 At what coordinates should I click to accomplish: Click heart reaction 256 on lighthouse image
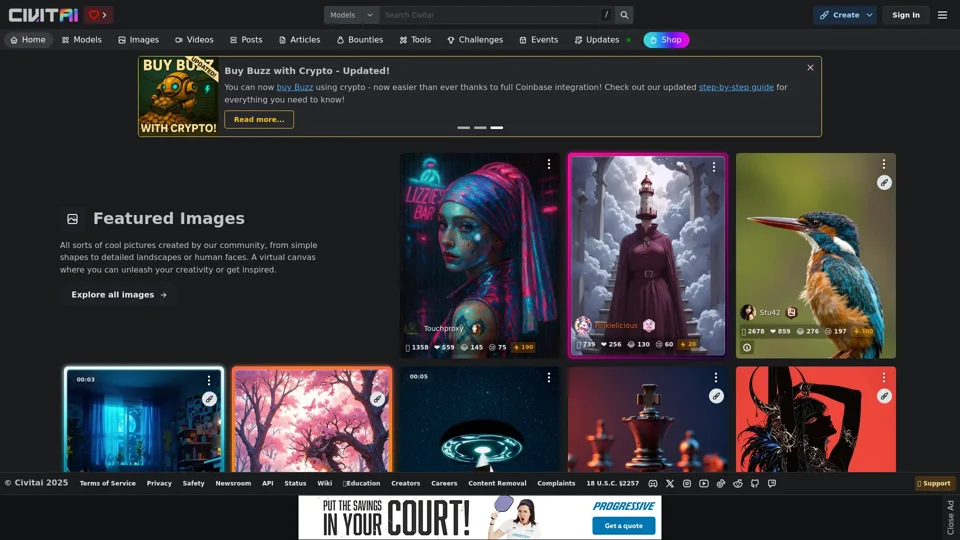[x=611, y=344]
